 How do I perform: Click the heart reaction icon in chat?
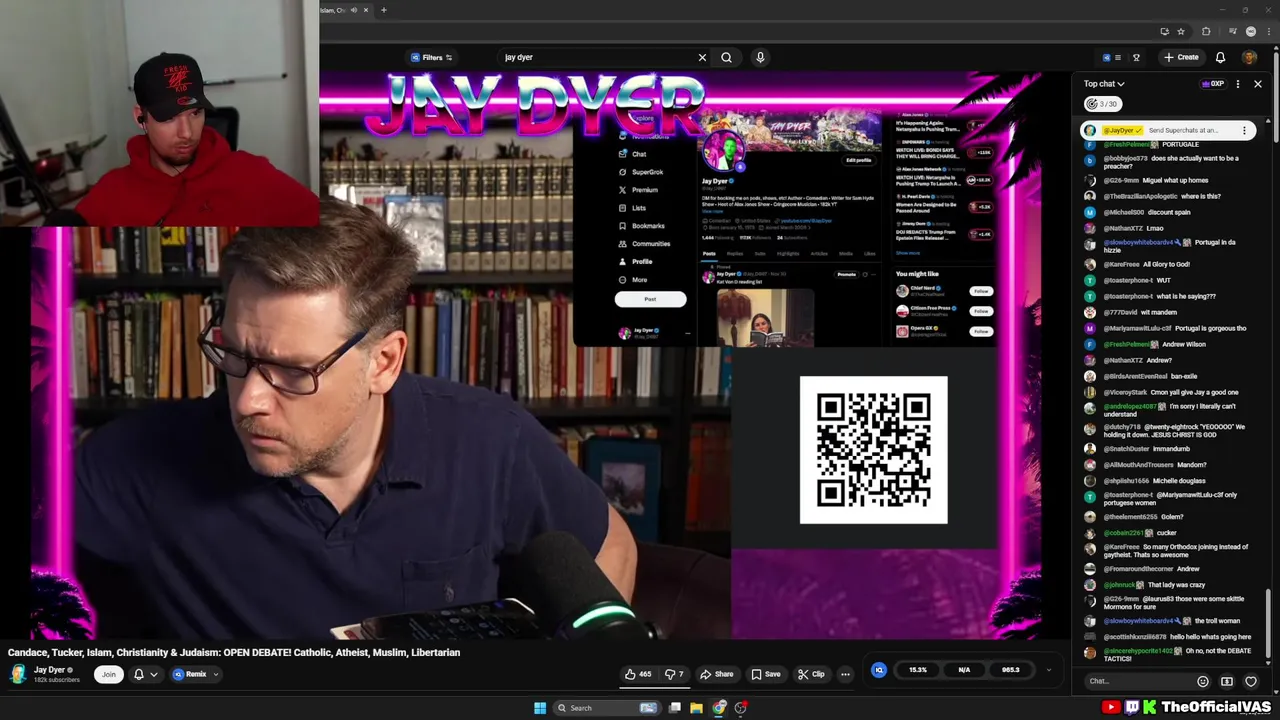pos(1251,681)
